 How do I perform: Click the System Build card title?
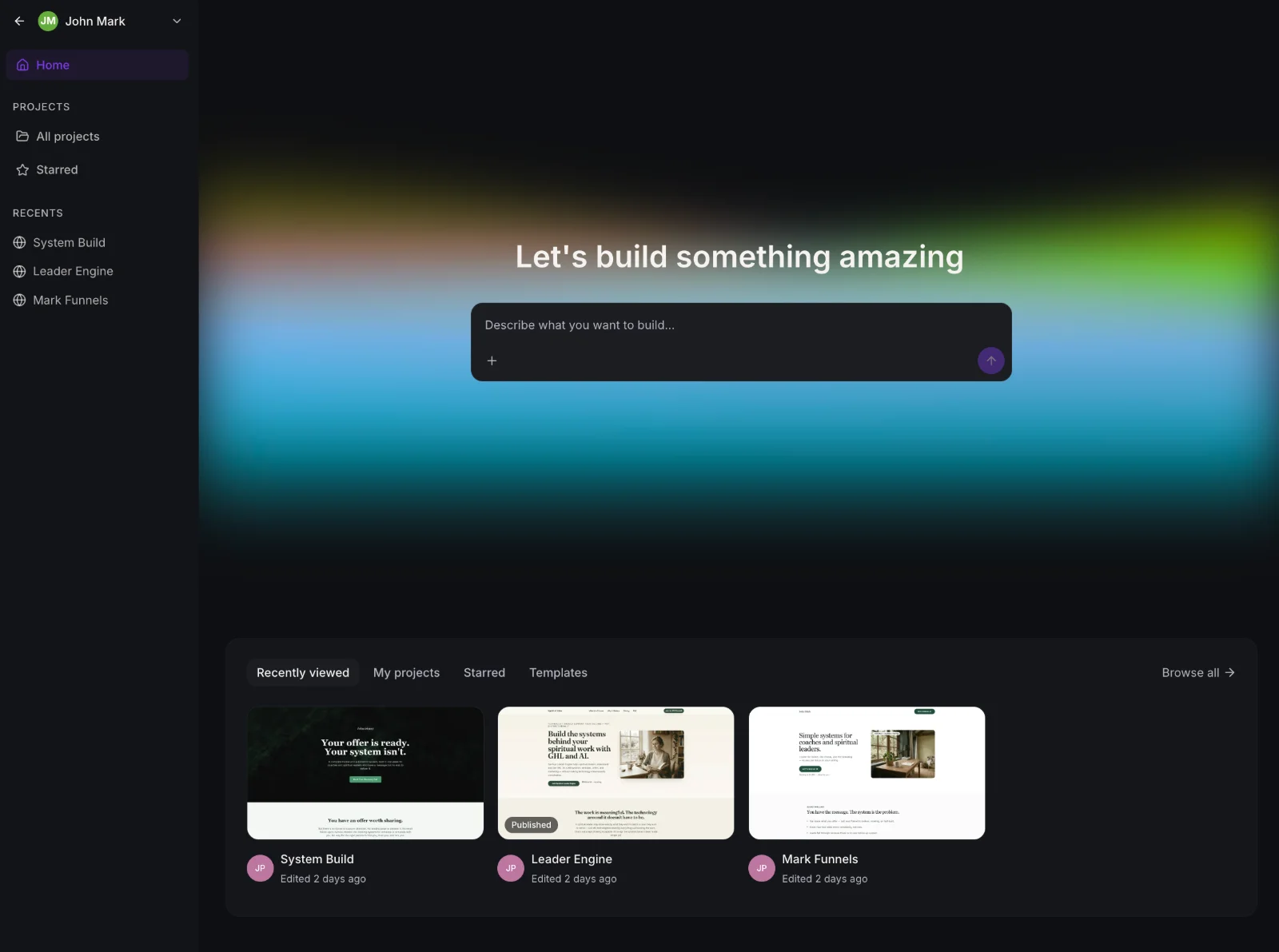point(317,859)
